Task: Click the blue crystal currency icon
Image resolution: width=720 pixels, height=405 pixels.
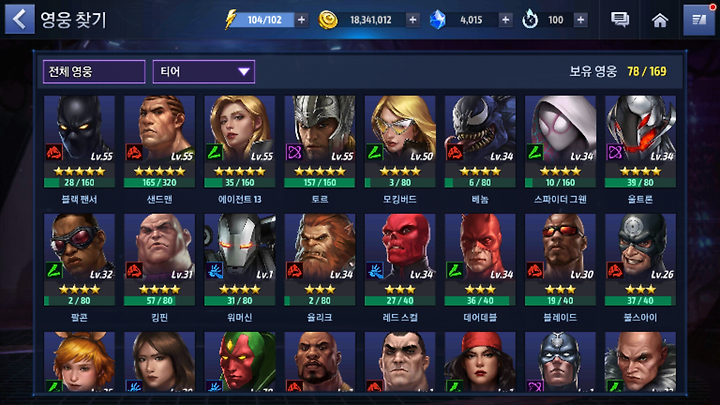Action: pyautogui.click(x=438, y=20)
